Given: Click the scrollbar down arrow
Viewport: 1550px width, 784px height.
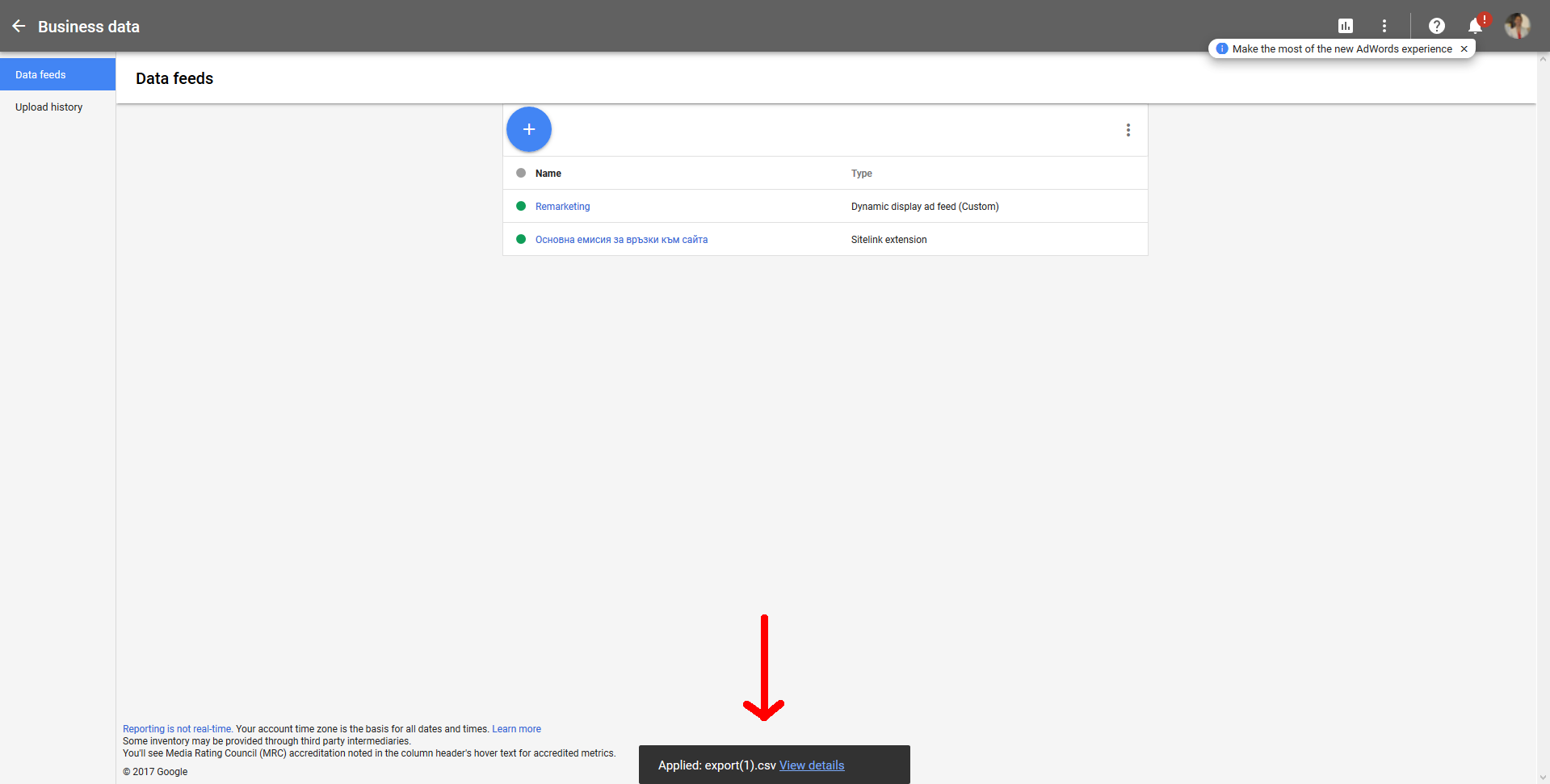Looking at the screenshot, I should [x=1542, y=778].
